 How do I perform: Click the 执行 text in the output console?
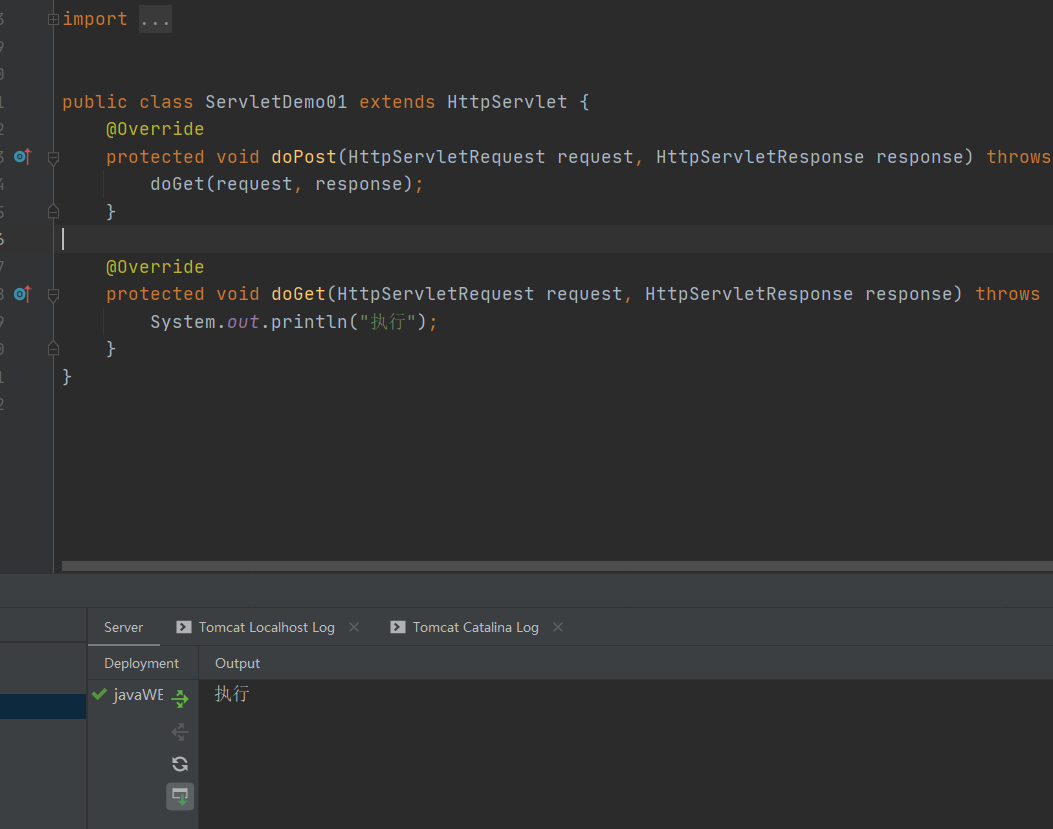point(232,694)
